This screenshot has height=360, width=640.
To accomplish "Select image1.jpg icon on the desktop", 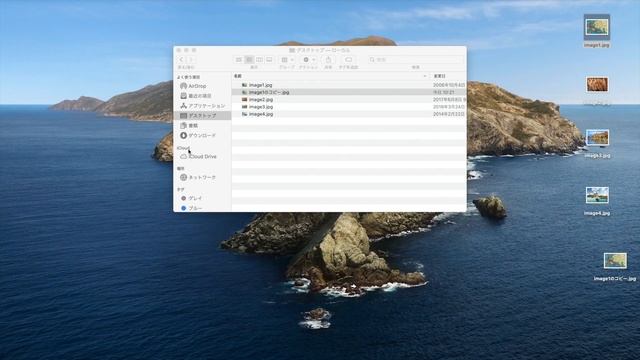I will [x=597, y=28].
